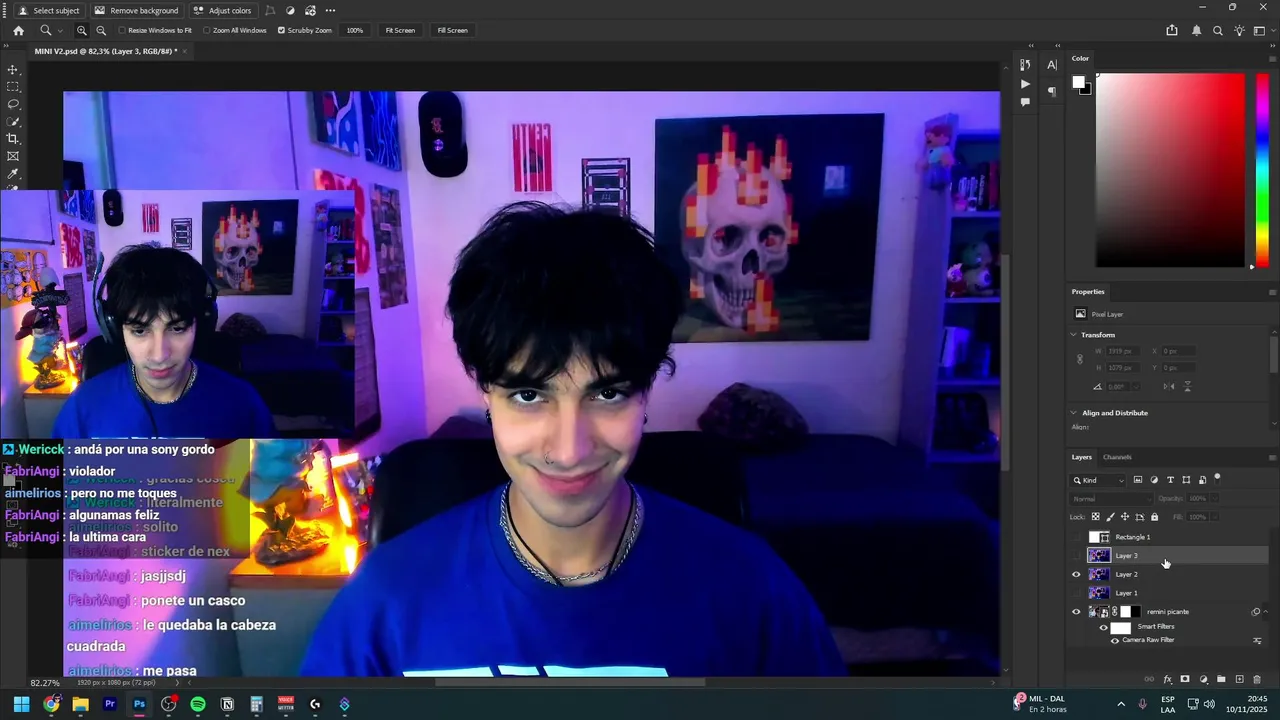Activate Zoom In mode button
This screenshot has height=720, width=1280.
pyautogui.click(x=82, y=30)
